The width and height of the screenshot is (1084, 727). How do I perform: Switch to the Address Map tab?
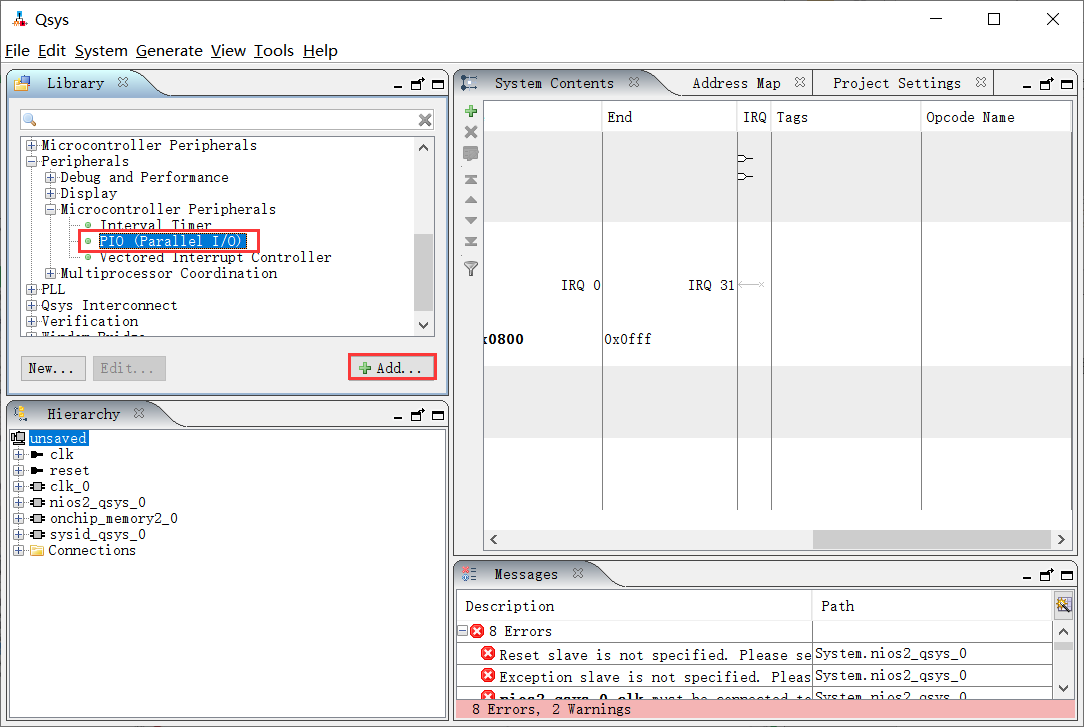pyautogui.click(x=736, y=84)
